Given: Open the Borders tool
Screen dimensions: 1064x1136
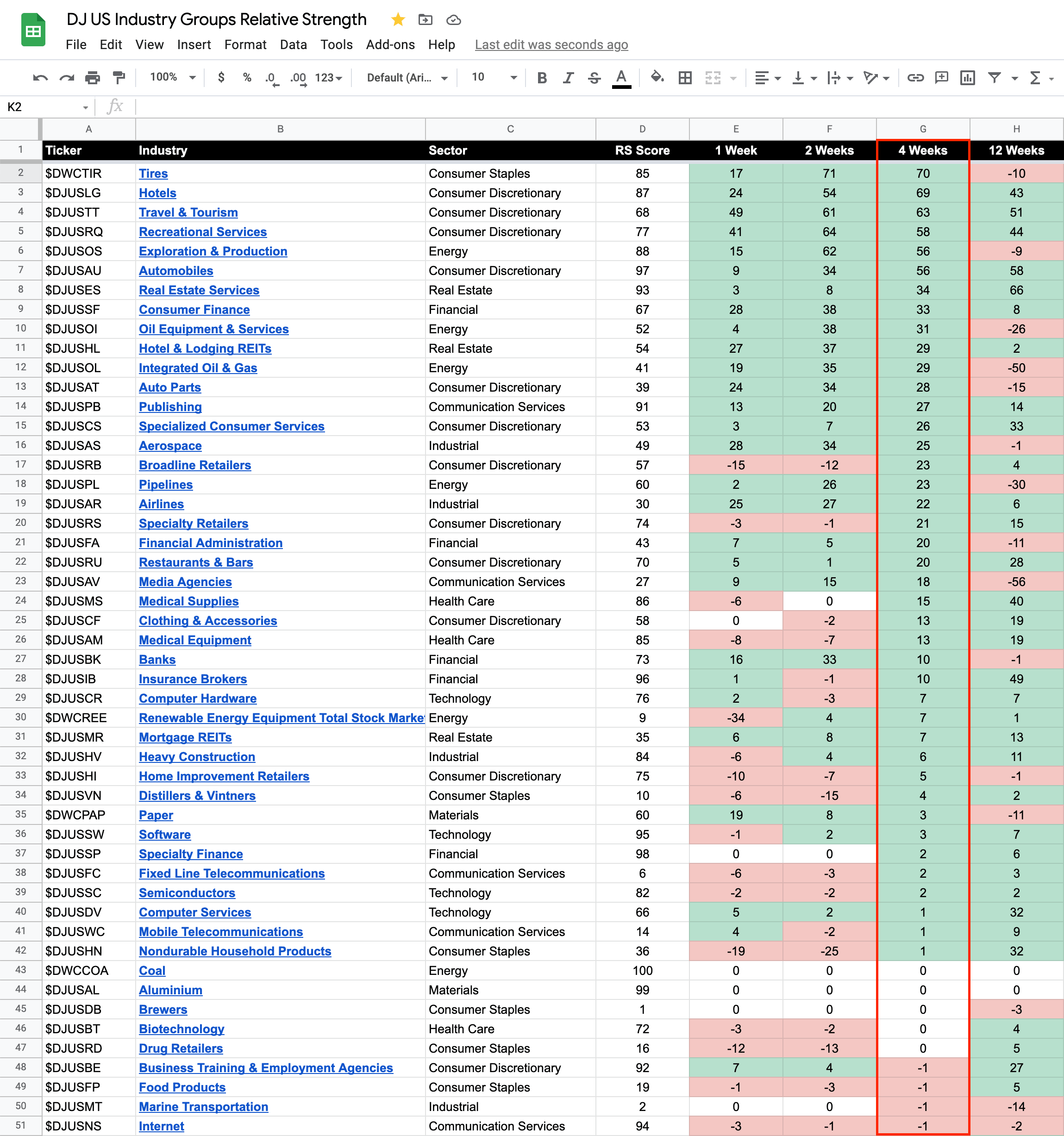Looking at the screenshot, I should [x=685, y=78].
